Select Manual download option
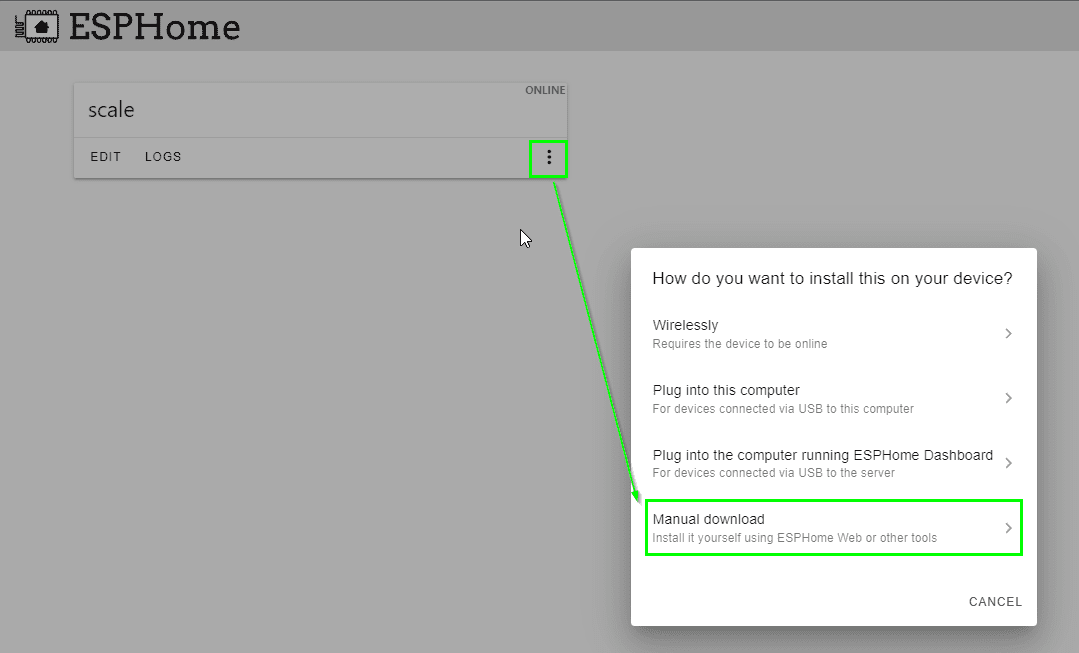This screenshot has height=653, width=1079. [x=833, y=528]
